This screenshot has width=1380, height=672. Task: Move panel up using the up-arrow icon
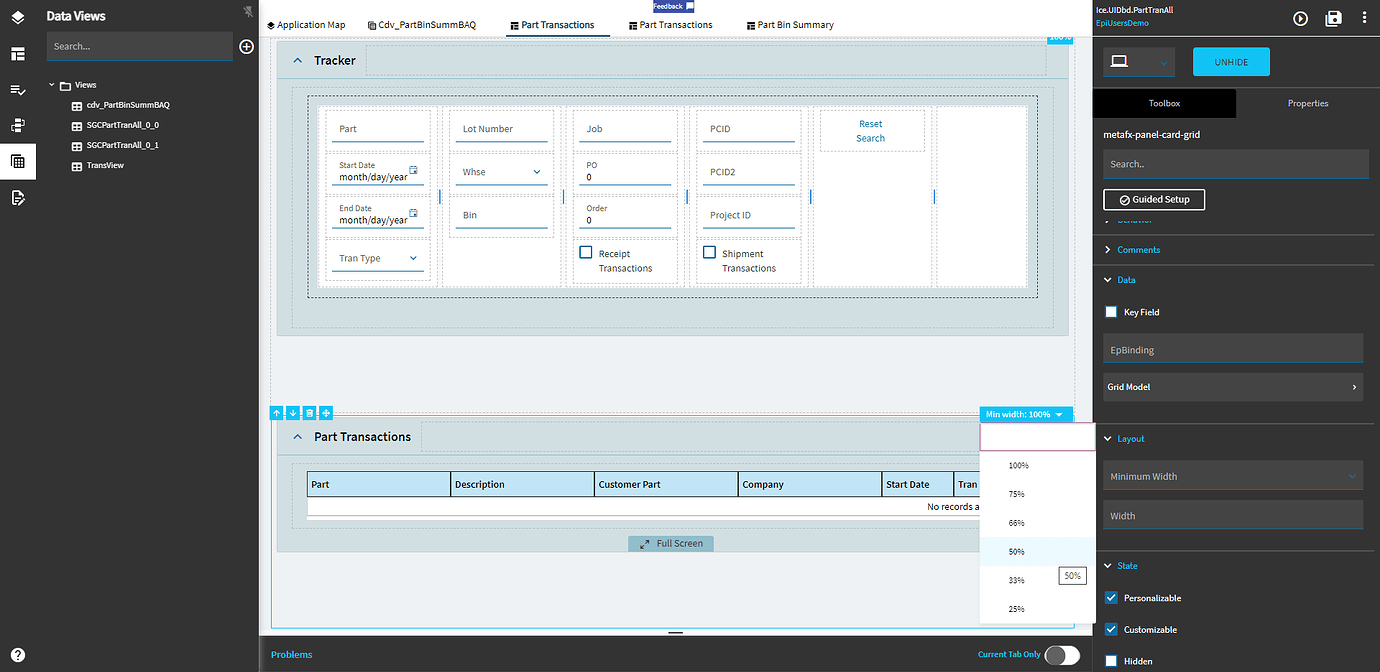pyautogui.click(x=277, y=412)
